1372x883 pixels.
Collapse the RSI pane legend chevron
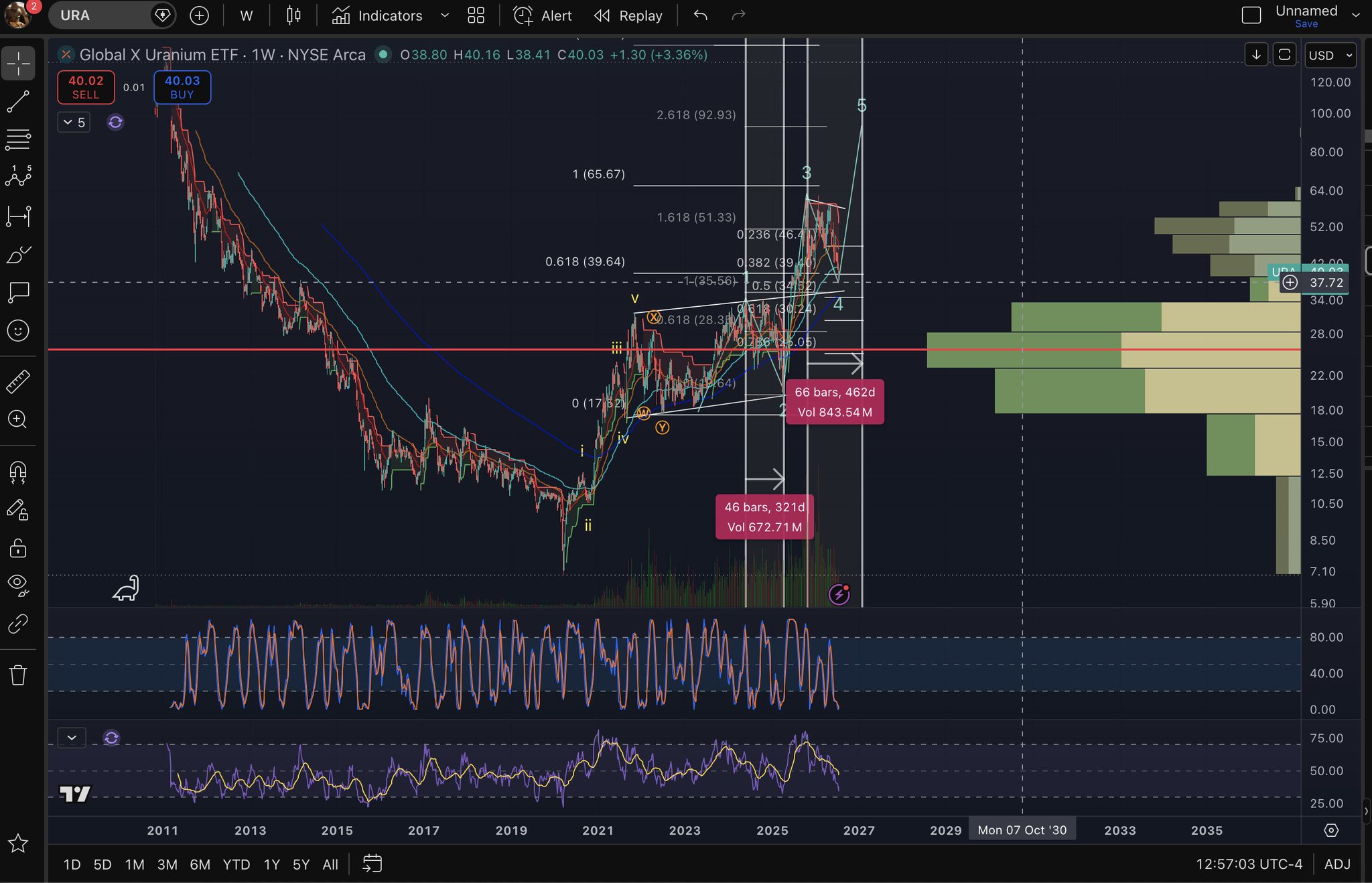(72, 738)
